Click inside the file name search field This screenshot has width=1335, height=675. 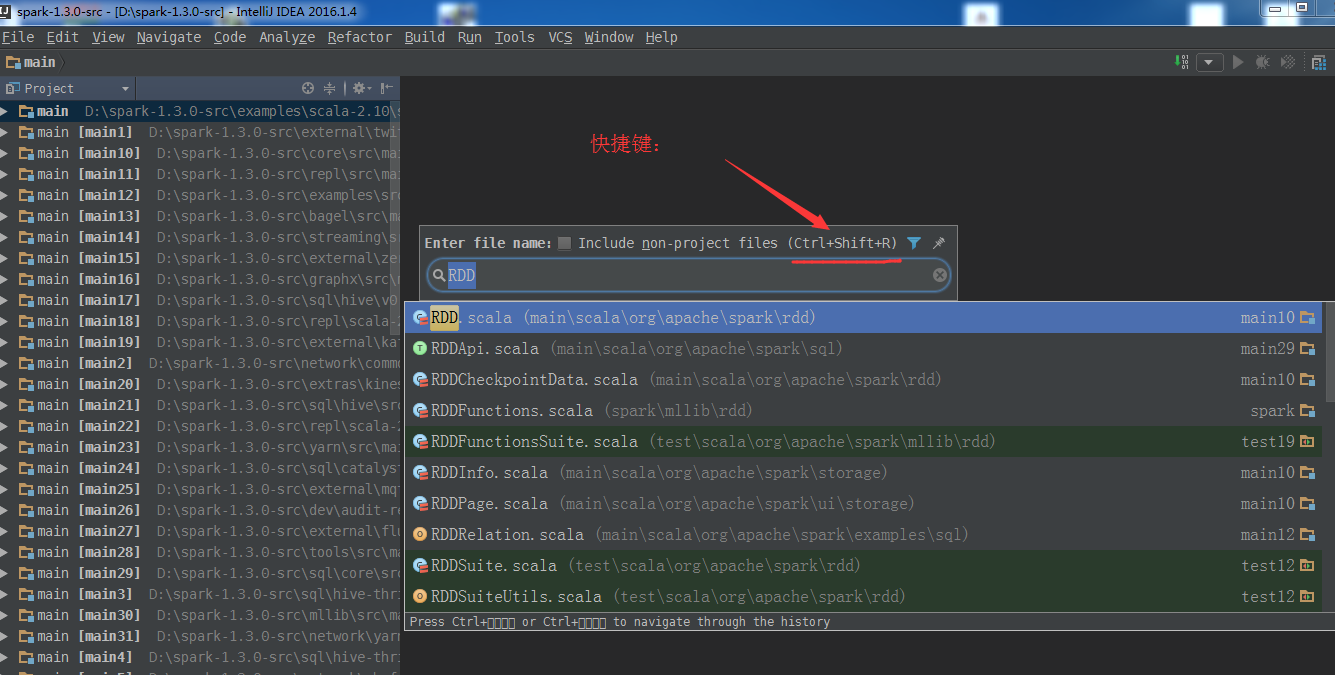(689, 275)
